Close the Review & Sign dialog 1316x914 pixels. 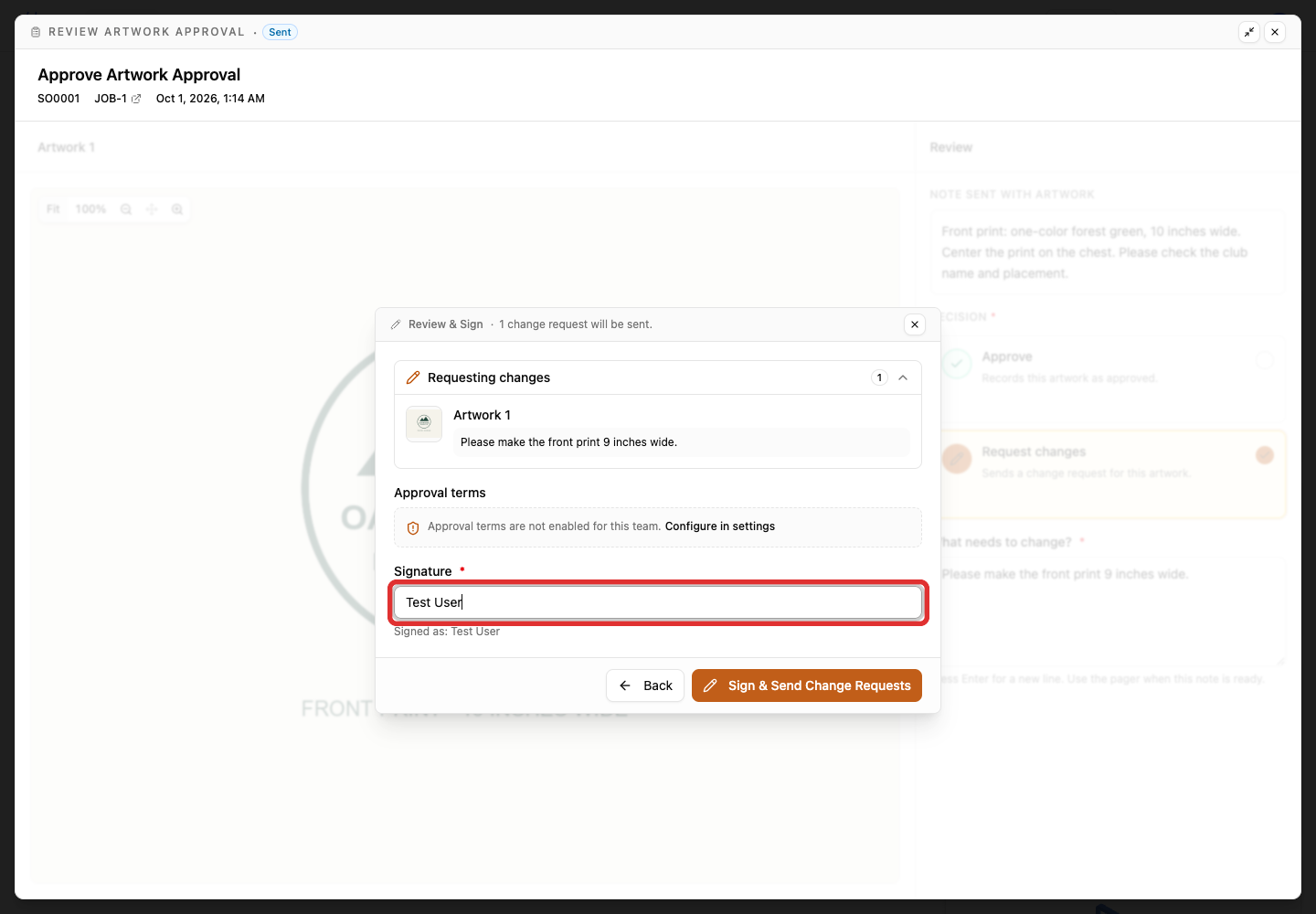915,324
